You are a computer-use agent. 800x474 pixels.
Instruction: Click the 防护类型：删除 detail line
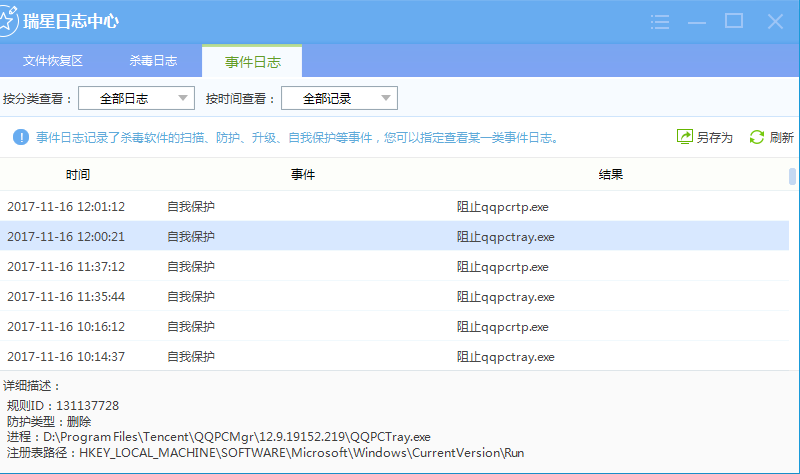pos(49,421)
